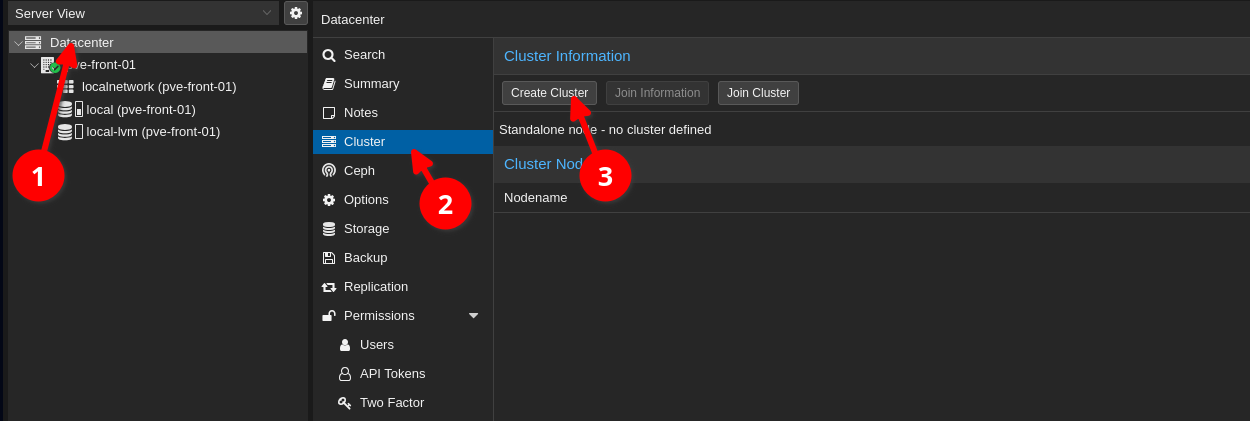Click the Ceph icon in the menu
This screenshot has height=421, width=1250.
(x=329, y=171)
